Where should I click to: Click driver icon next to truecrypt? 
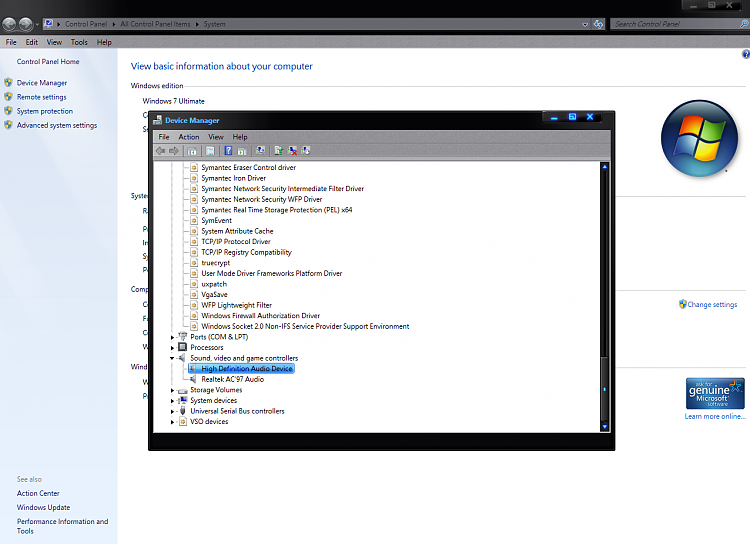(x=194, y=263)
